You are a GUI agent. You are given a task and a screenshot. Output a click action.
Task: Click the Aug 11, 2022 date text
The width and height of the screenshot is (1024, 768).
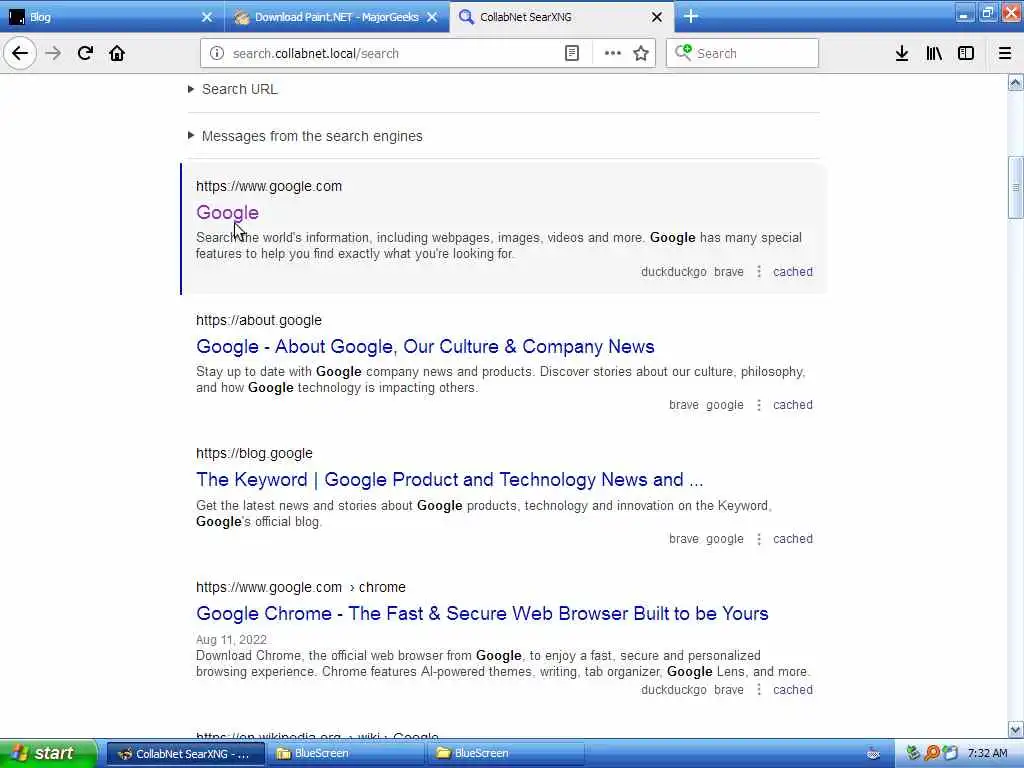231,639
